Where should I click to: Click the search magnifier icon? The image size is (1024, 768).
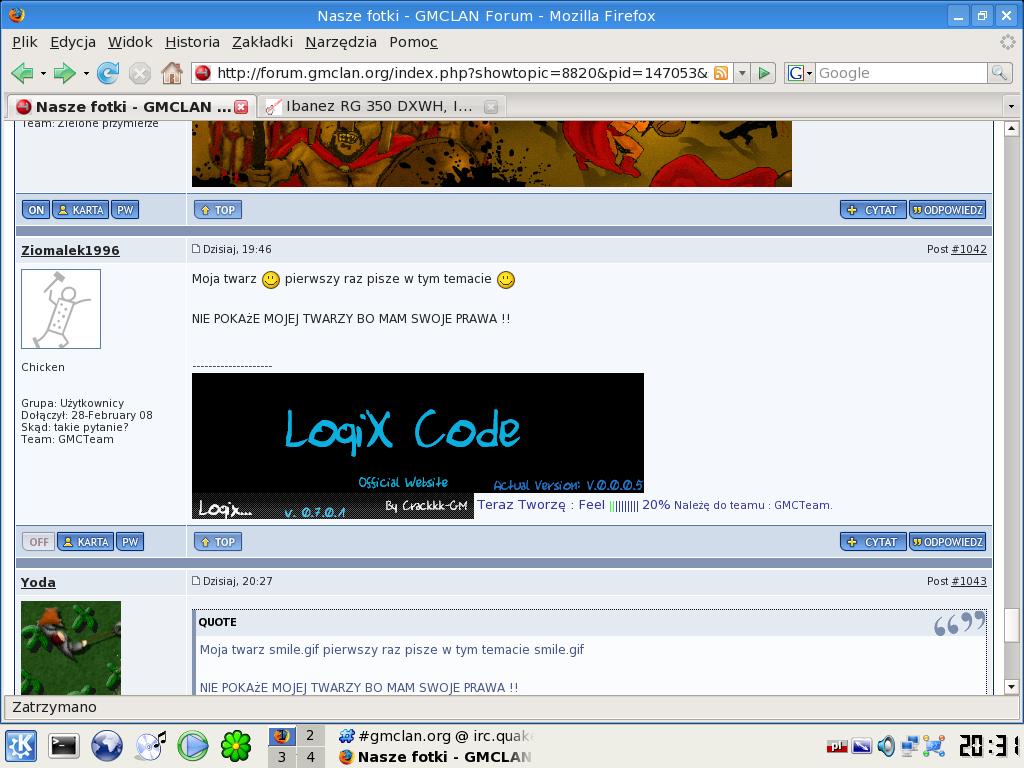tap(998, 73)
